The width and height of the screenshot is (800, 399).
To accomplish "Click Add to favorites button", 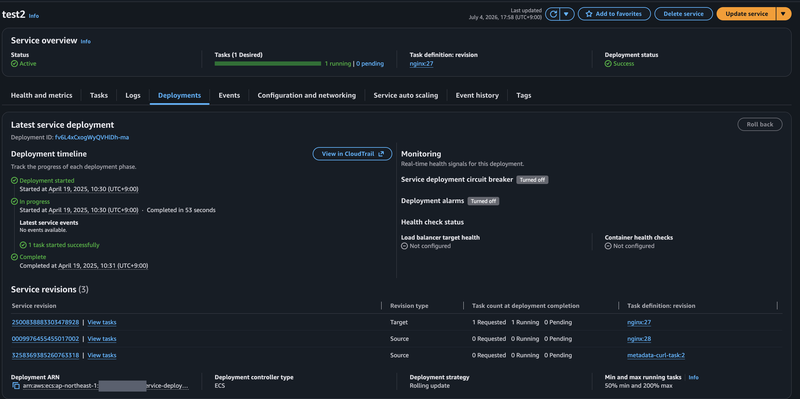I will pos(614,14).
